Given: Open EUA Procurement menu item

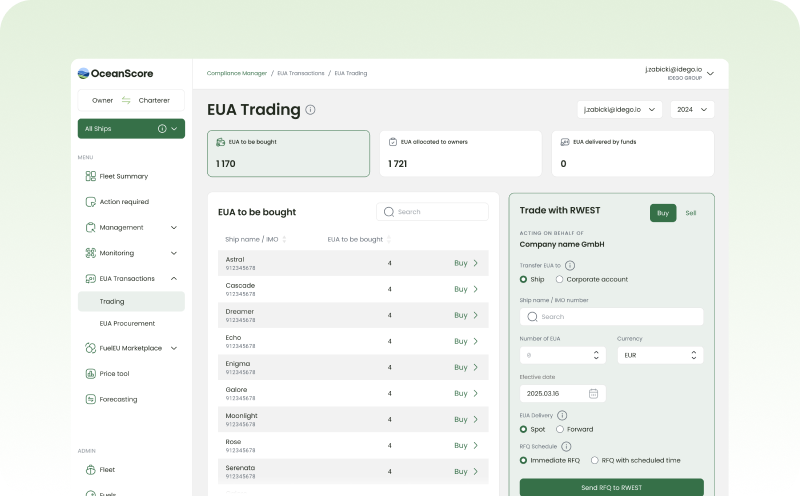Looking at the screenshot, I should click(x=127, y=324).
